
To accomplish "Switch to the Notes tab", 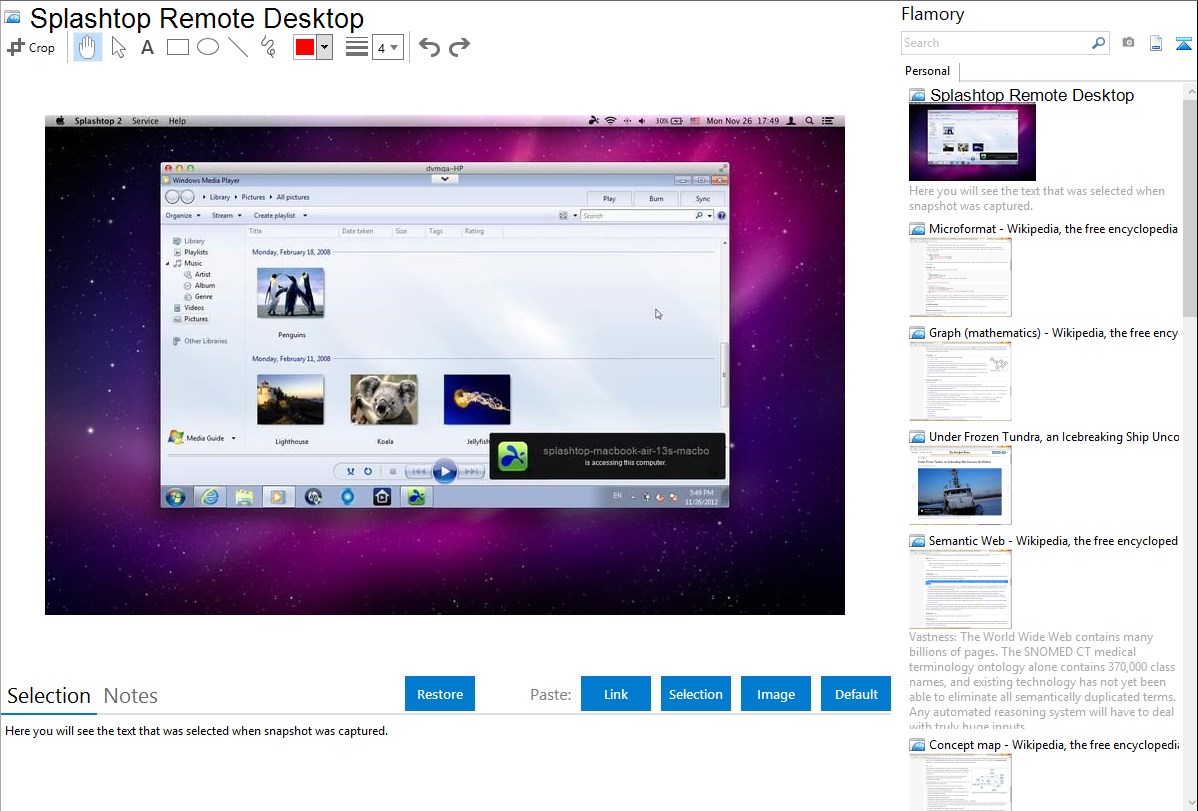I will 131,696.
